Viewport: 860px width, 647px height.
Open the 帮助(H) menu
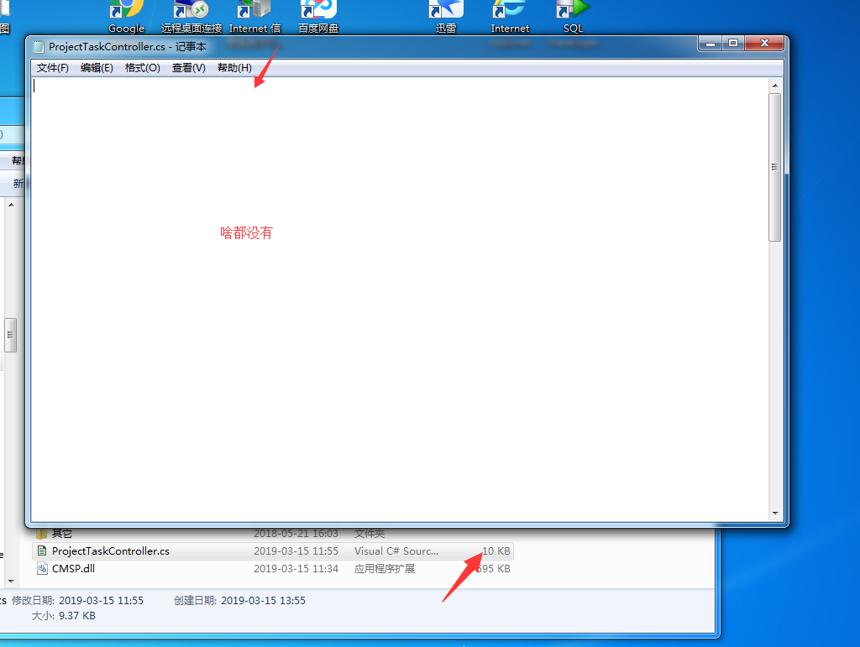point(234,68)
